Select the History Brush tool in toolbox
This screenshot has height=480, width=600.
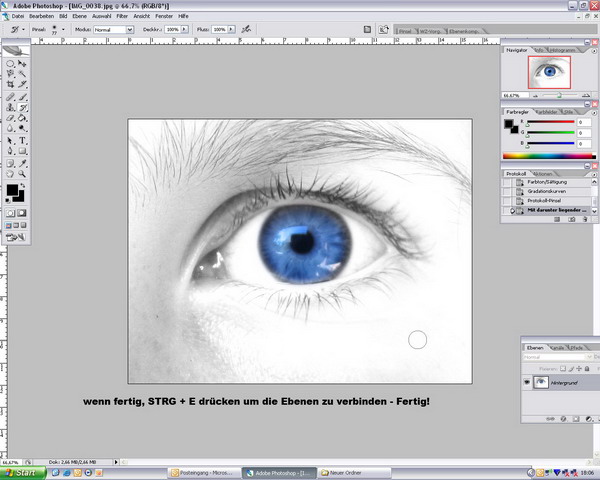coord(22,108)
